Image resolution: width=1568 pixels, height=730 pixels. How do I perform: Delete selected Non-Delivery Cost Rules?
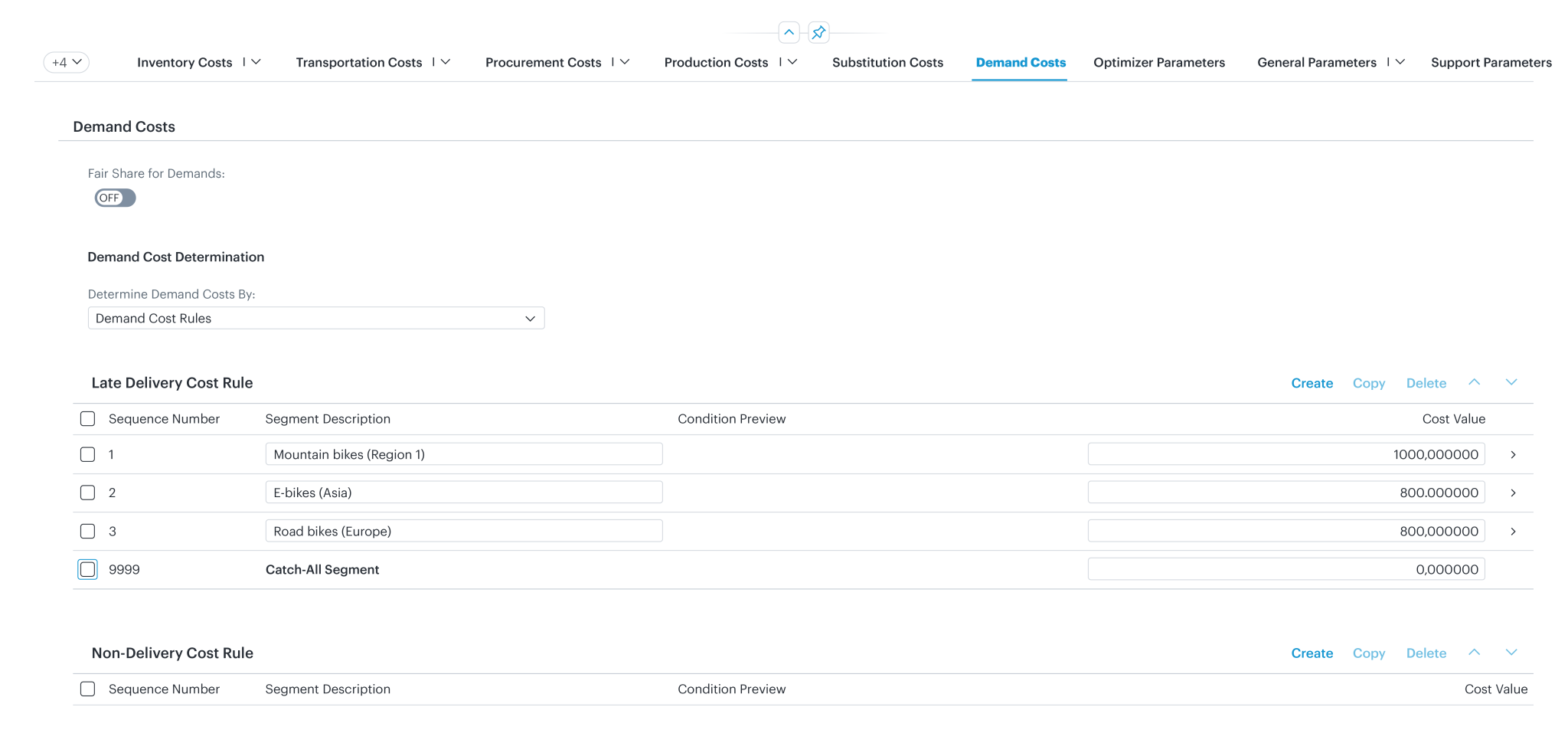(1426, 653)
